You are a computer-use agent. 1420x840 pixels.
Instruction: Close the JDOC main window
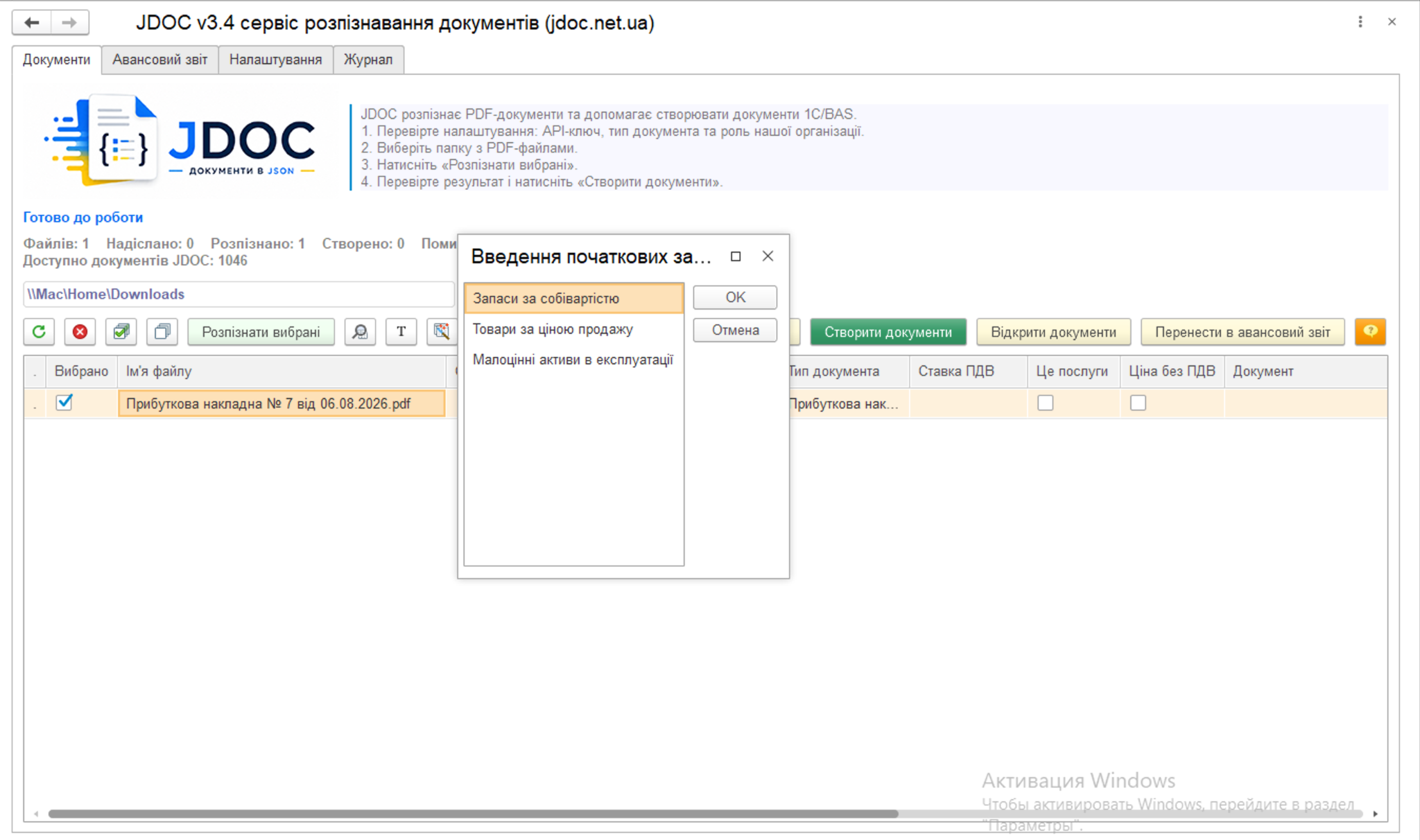1392,22
